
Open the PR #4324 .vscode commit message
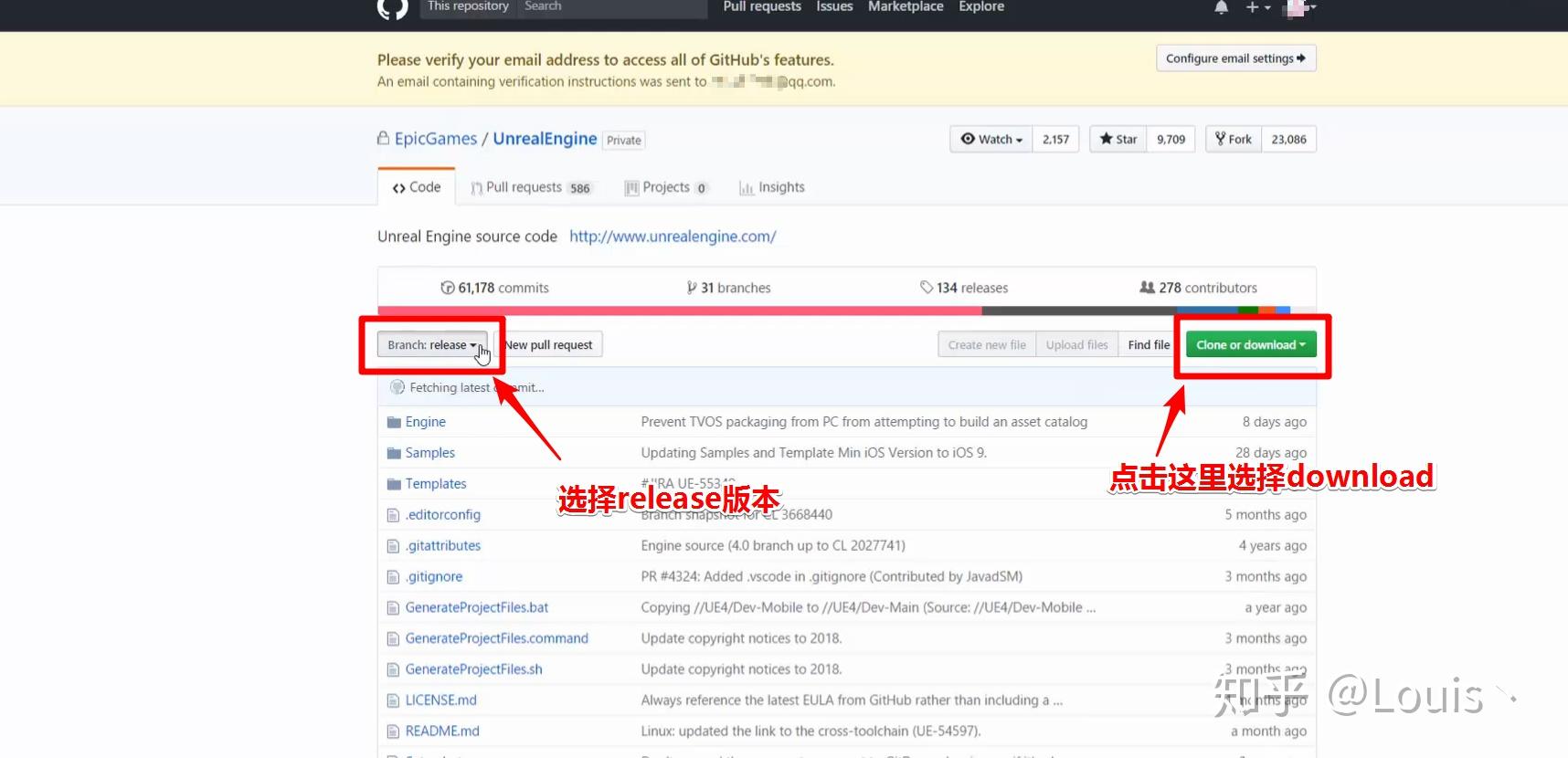click(x=832, y=577)
